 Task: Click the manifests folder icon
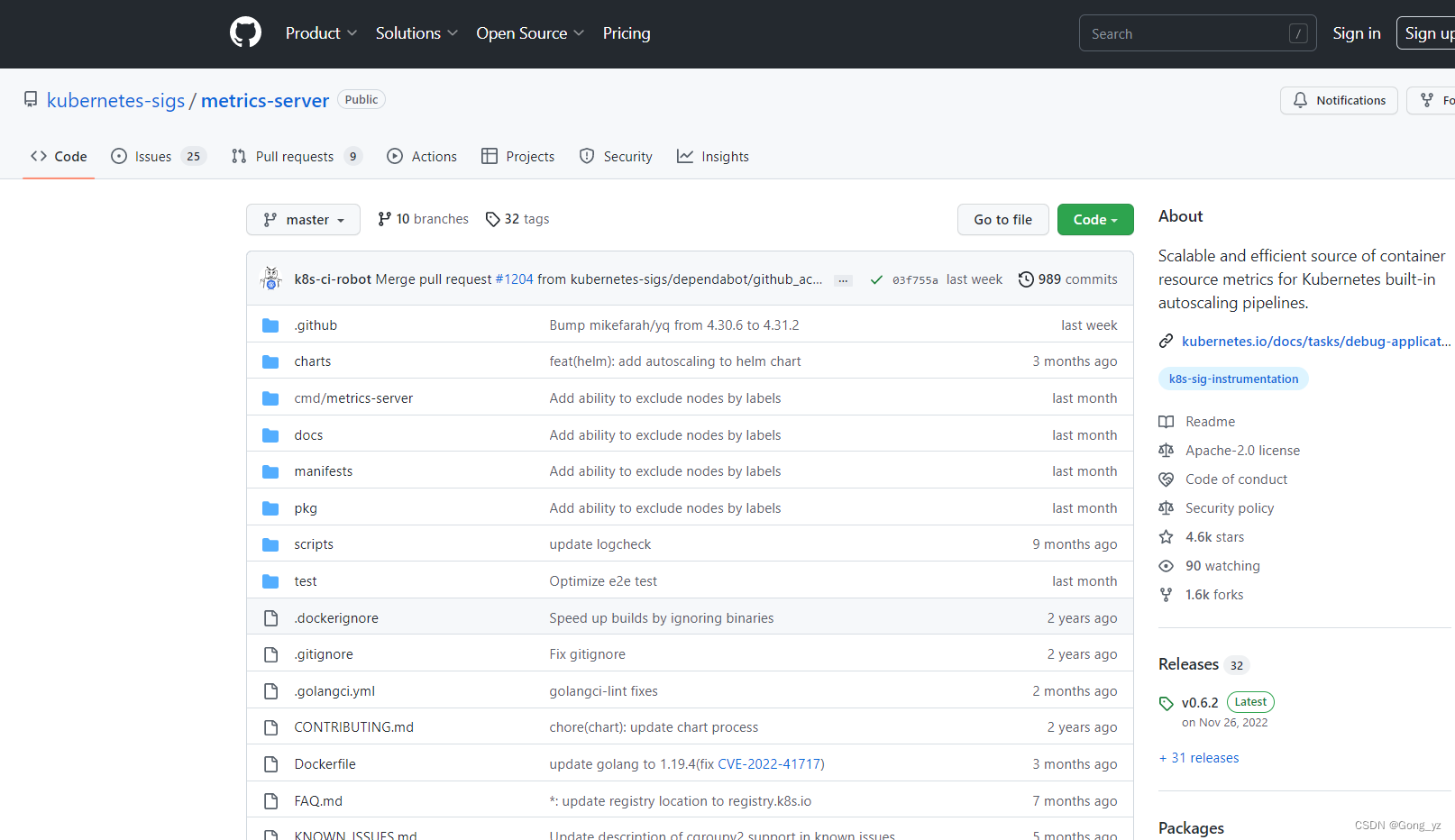pos(270,471)
